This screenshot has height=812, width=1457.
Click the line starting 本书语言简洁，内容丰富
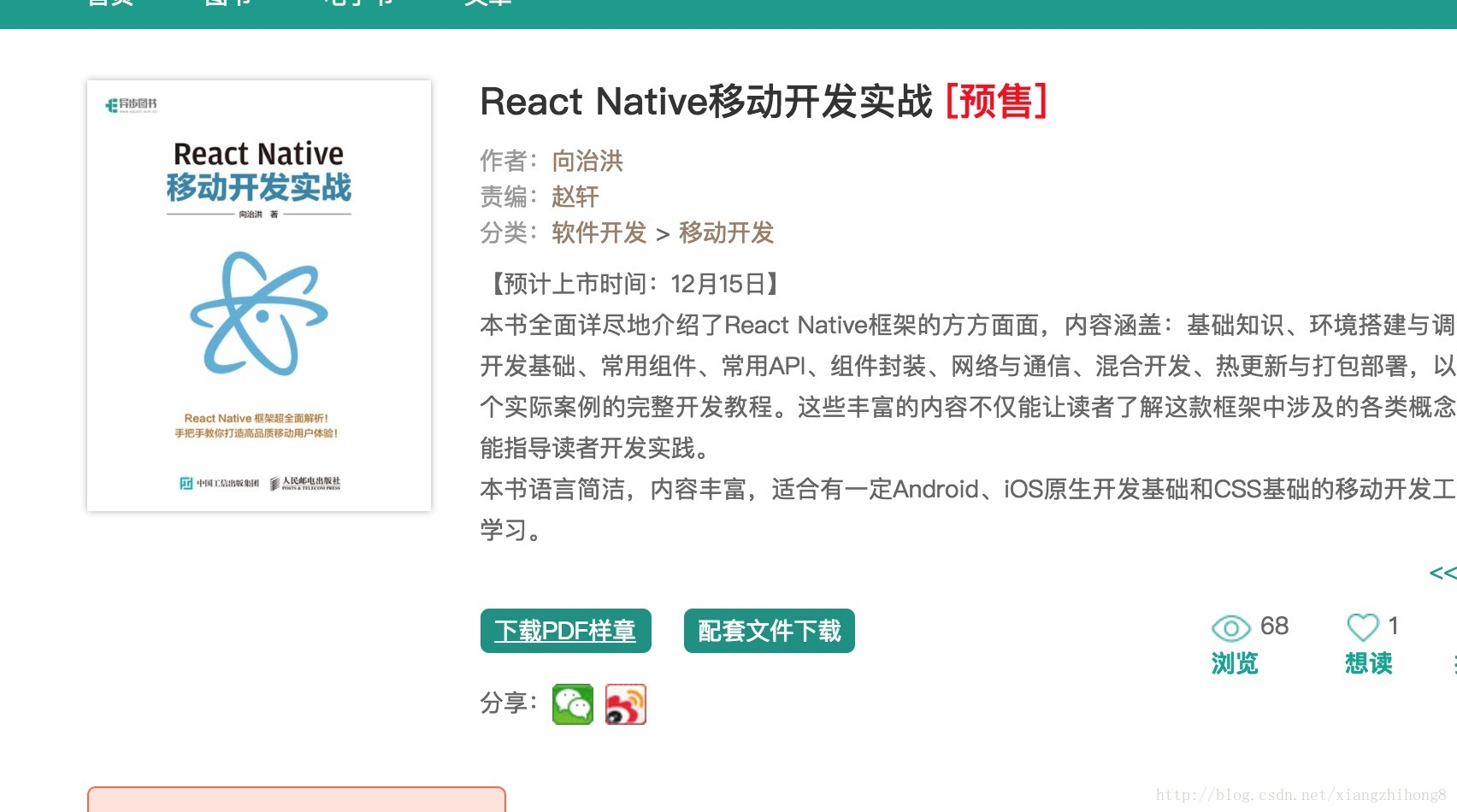click(x=968, y=489)
